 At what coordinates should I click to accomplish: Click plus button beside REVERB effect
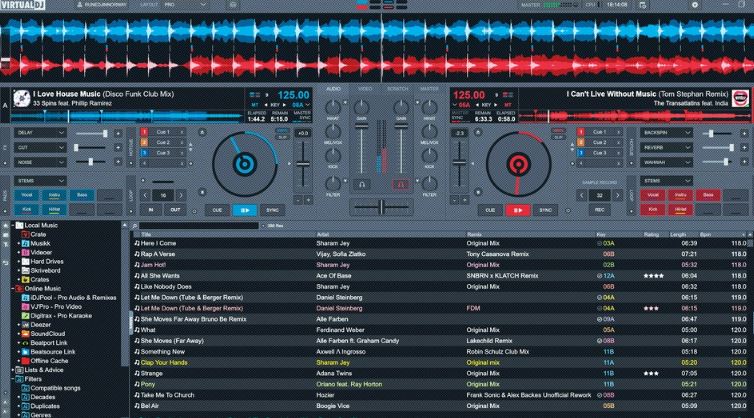tap(744, 148)
